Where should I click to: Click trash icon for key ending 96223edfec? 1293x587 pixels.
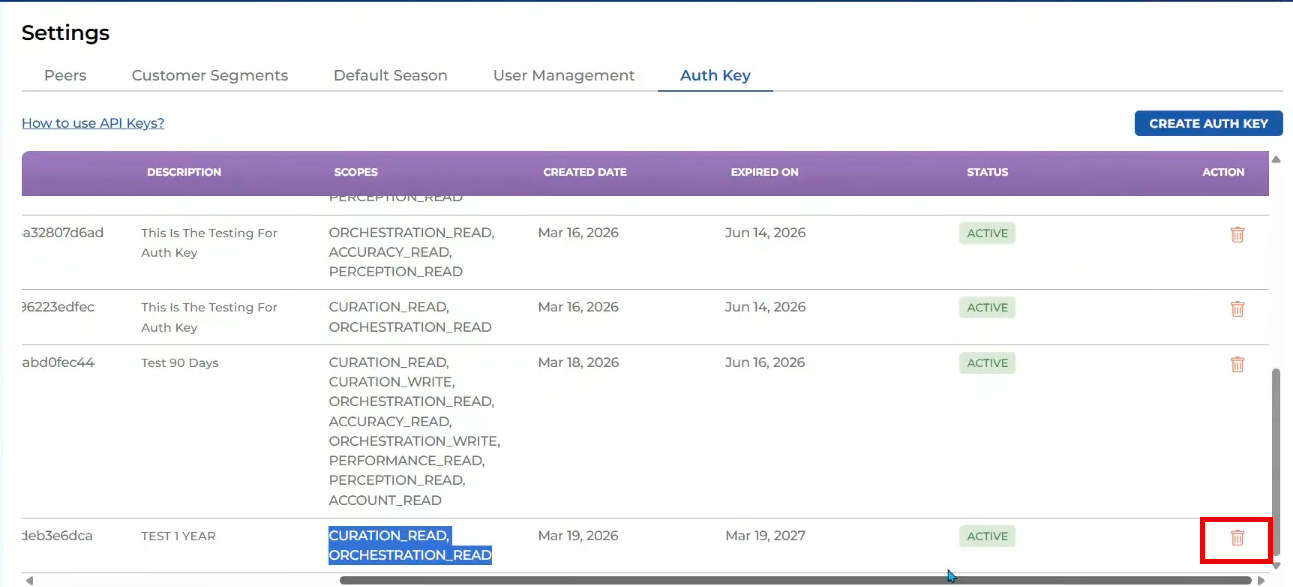[1237, 309]
